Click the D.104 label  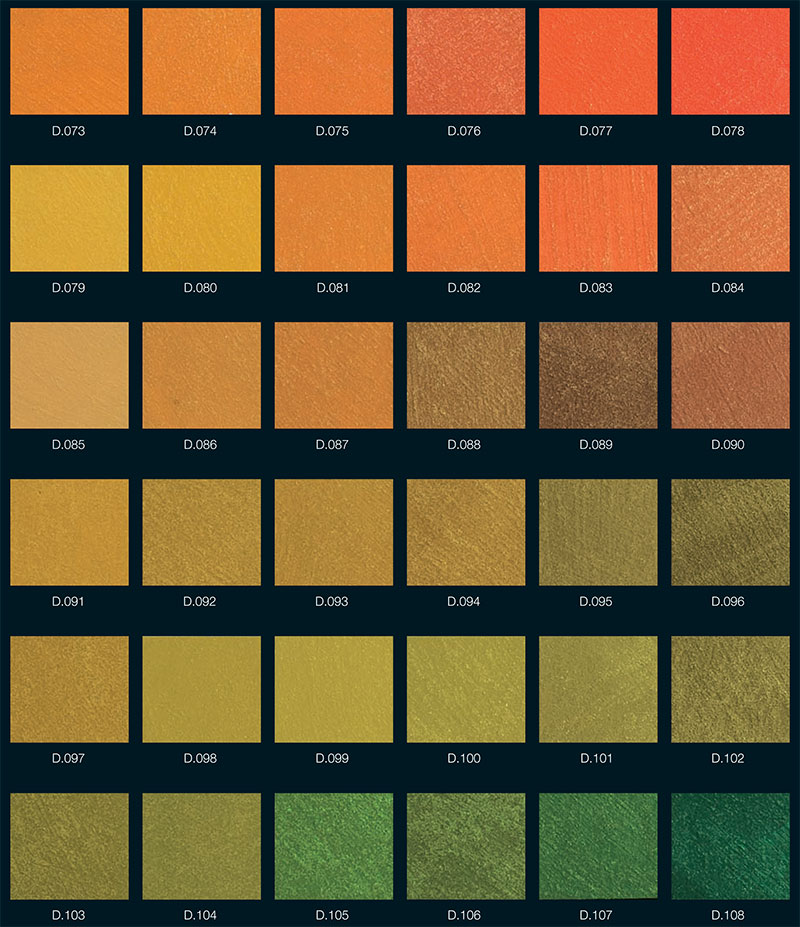200,916
